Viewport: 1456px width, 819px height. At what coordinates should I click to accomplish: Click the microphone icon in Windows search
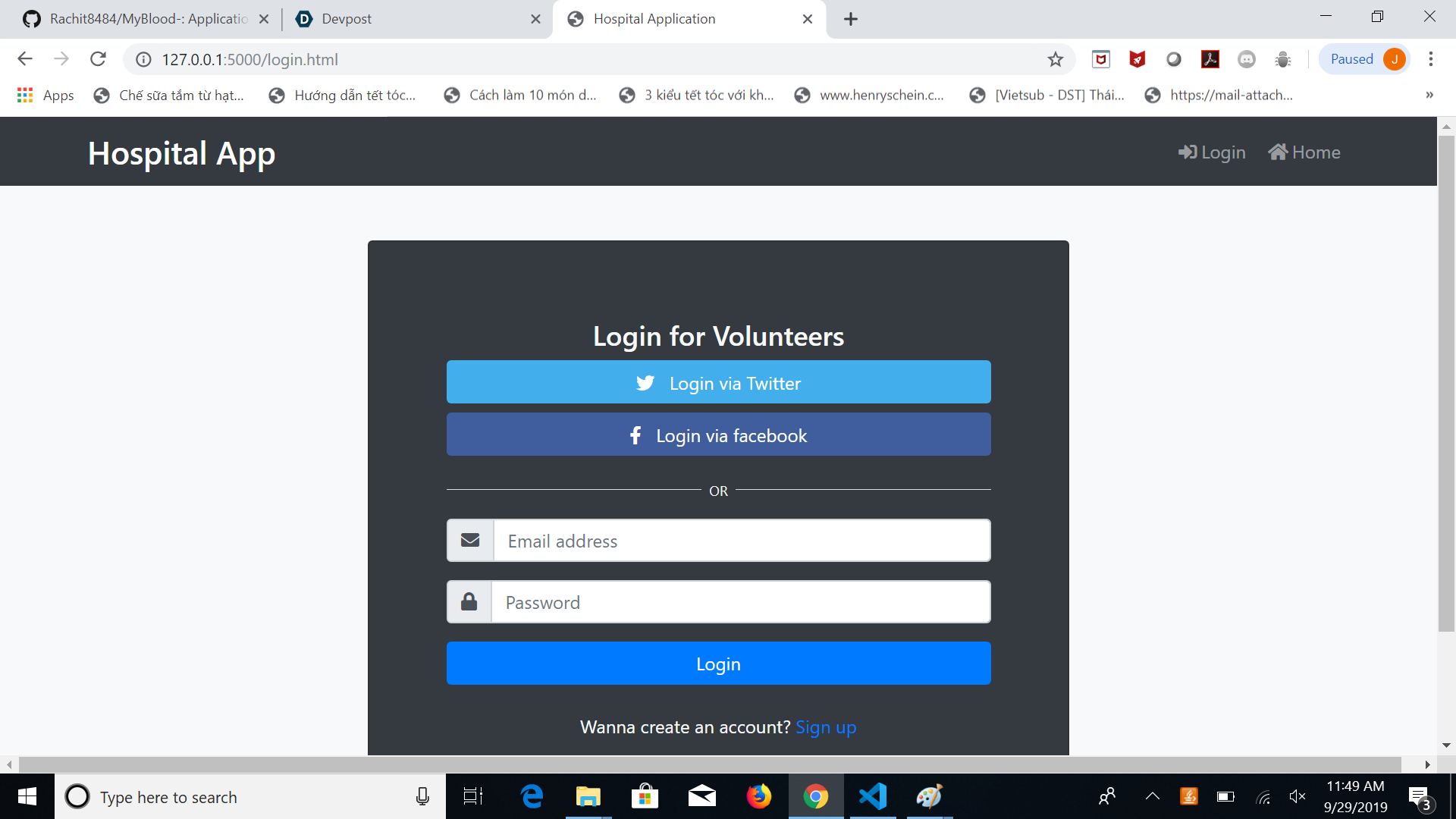click(422, 796)
